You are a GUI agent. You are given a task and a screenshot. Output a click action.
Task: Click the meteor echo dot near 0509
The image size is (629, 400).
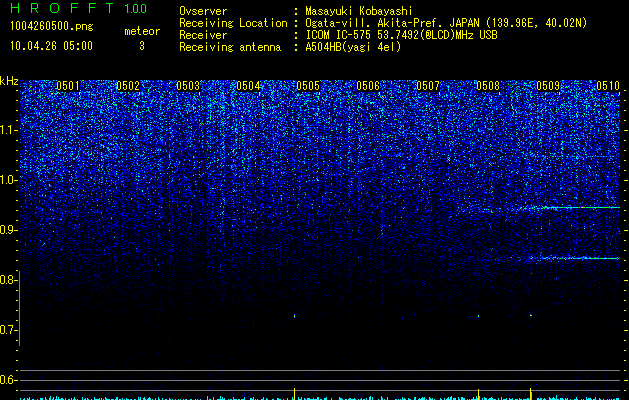[x=531, y=315]
